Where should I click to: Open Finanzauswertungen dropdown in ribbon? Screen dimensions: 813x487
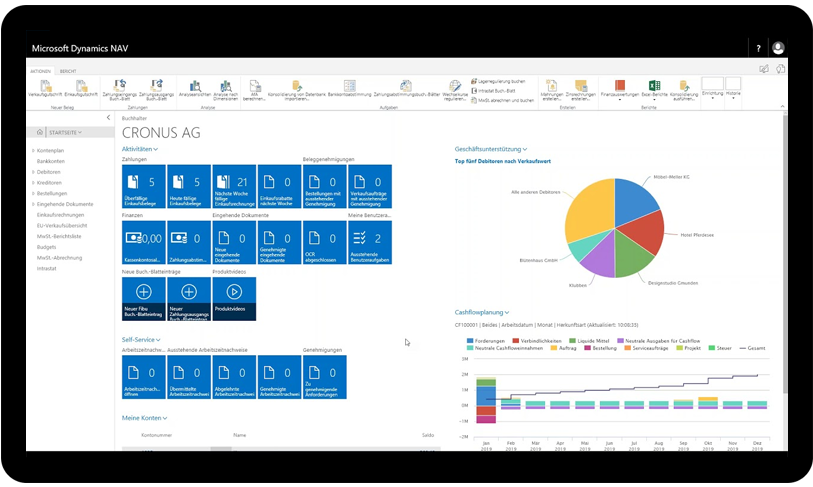[x=620, y=90]
